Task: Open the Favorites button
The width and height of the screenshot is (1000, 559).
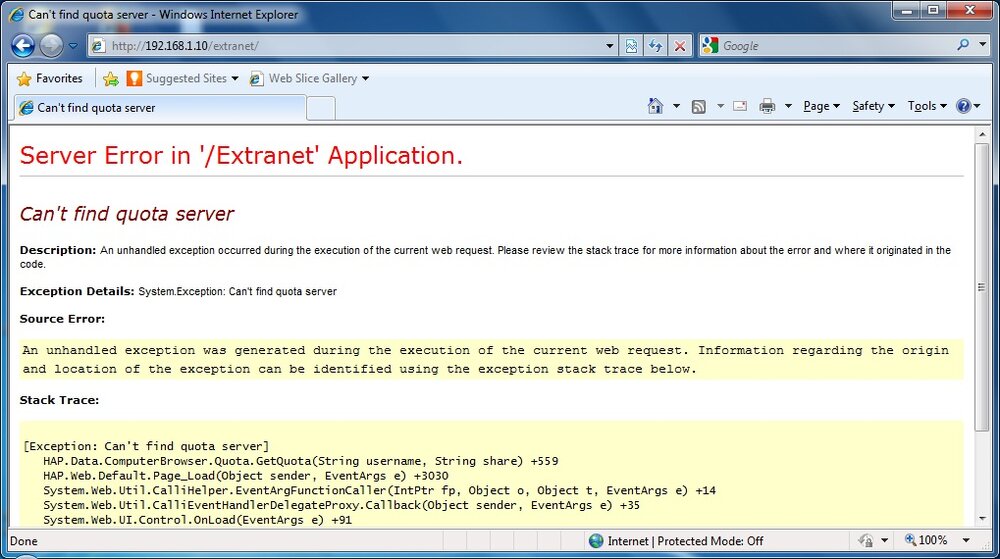Action: [50, 78]
